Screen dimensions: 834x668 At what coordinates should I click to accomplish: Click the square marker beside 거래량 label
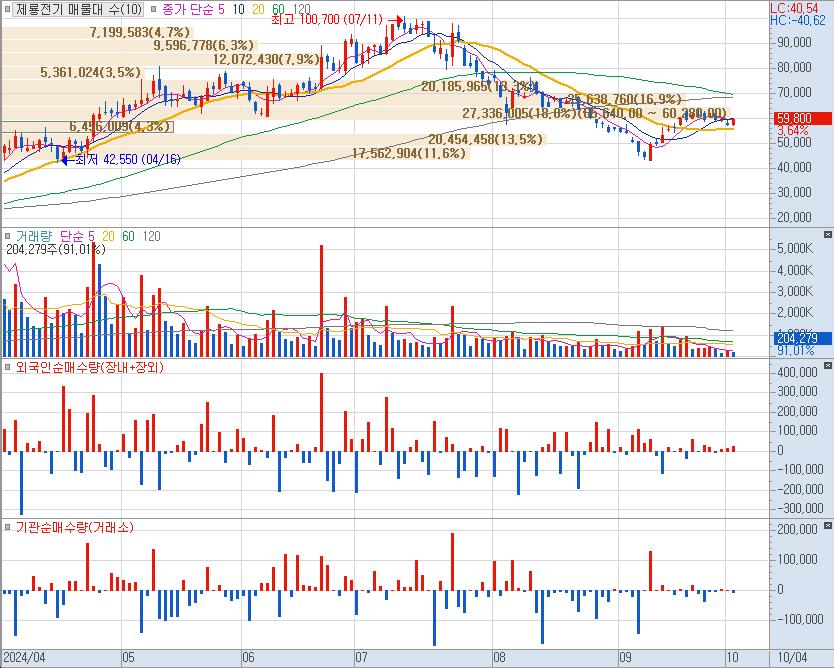pos(8,235)
